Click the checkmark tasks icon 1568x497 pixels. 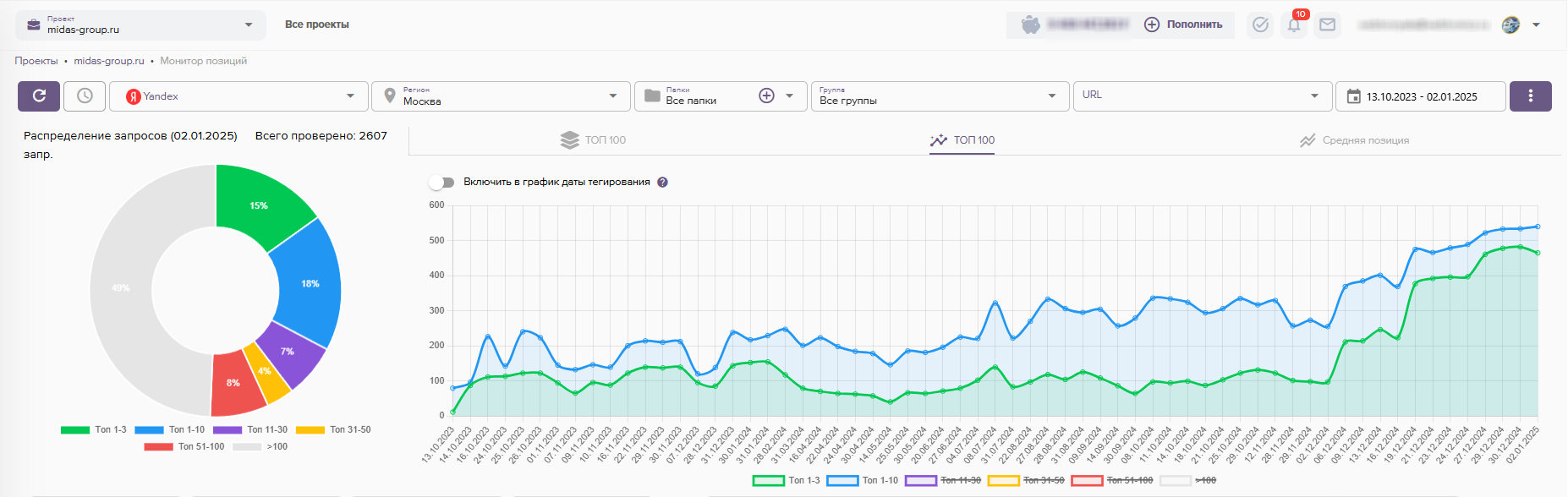click(x=1260, y=25)
